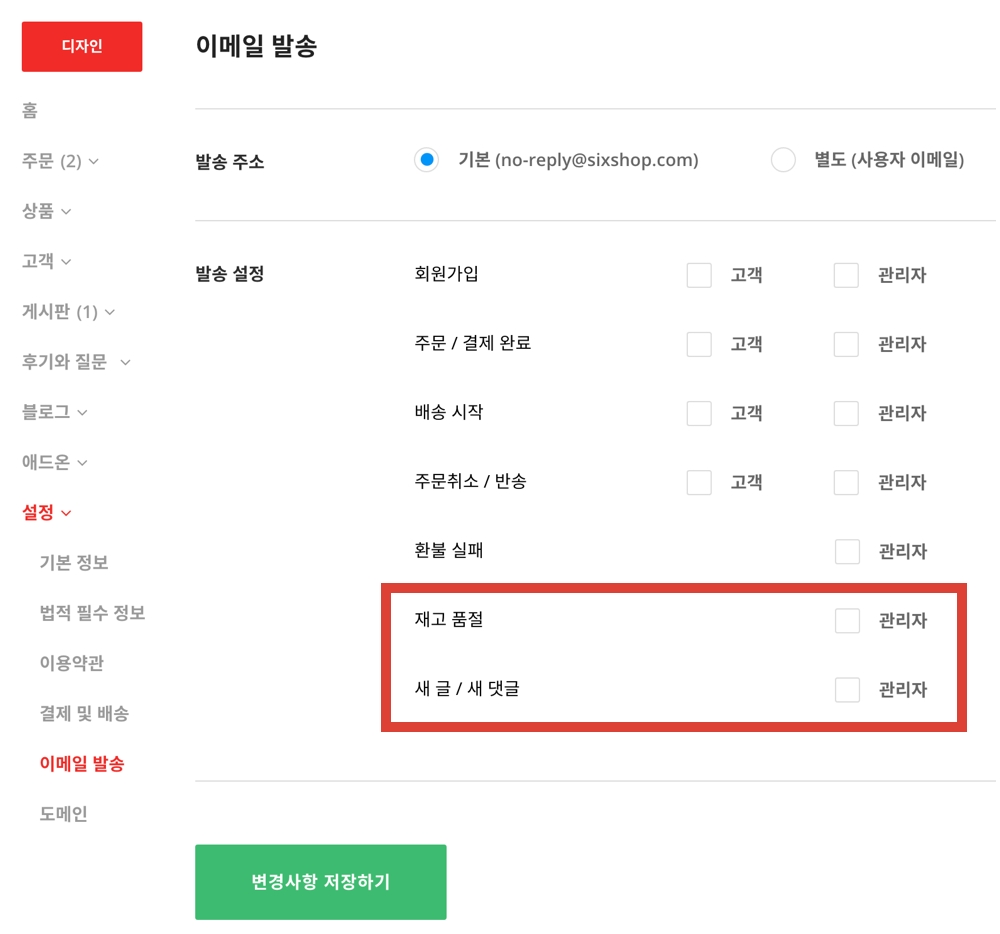Expand the 주문 (2) sidebar menu
Image resolution: width=1000 pixels, height=934 pixels.
[x=60, y=161]
